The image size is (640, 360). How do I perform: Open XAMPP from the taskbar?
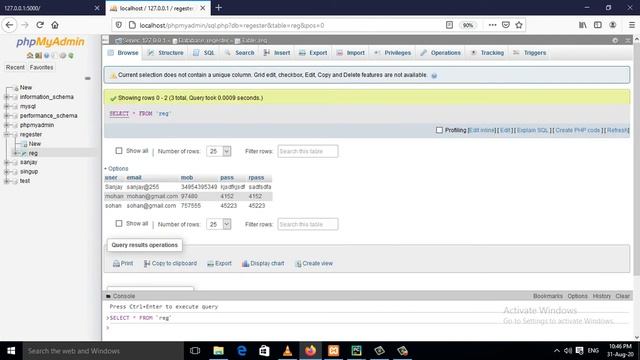click(333, 351)
